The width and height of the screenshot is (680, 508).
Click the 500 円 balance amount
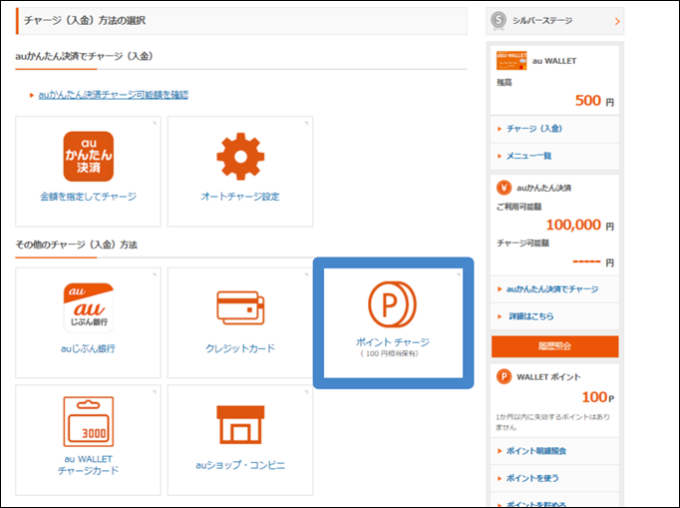(x=594, y=101)
